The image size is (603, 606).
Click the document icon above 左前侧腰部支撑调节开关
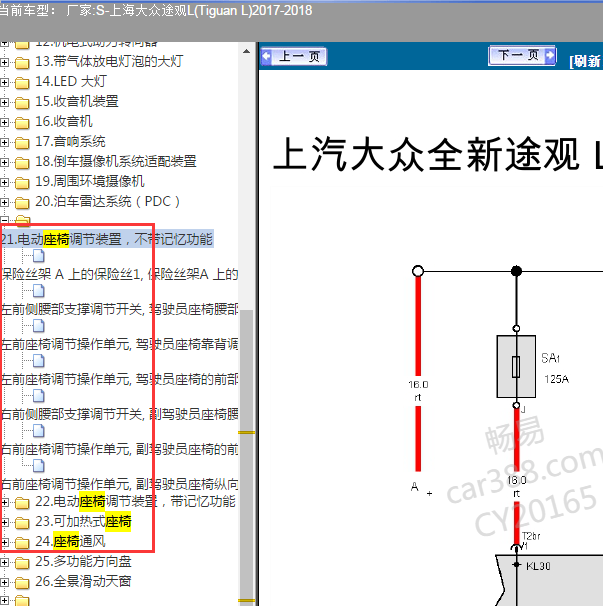pos(39,291)
